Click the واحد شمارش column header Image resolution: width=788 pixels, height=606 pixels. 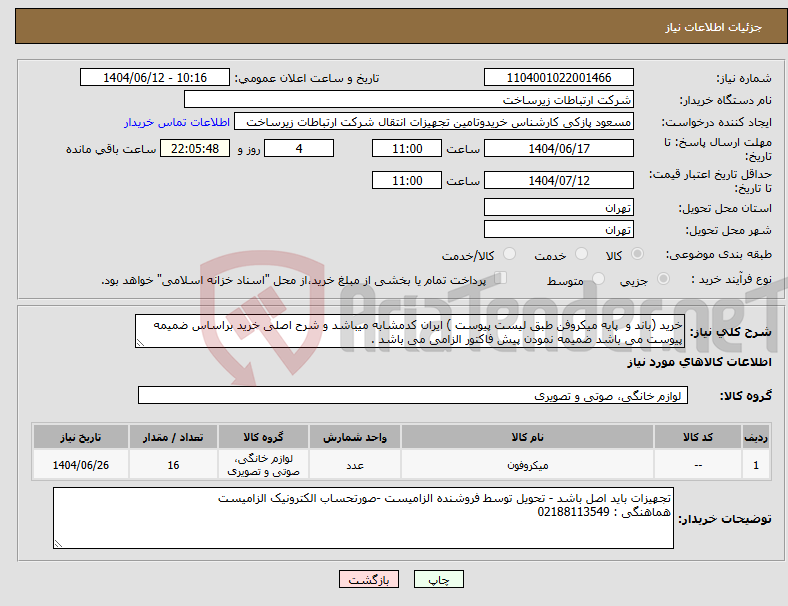point(355,437)
